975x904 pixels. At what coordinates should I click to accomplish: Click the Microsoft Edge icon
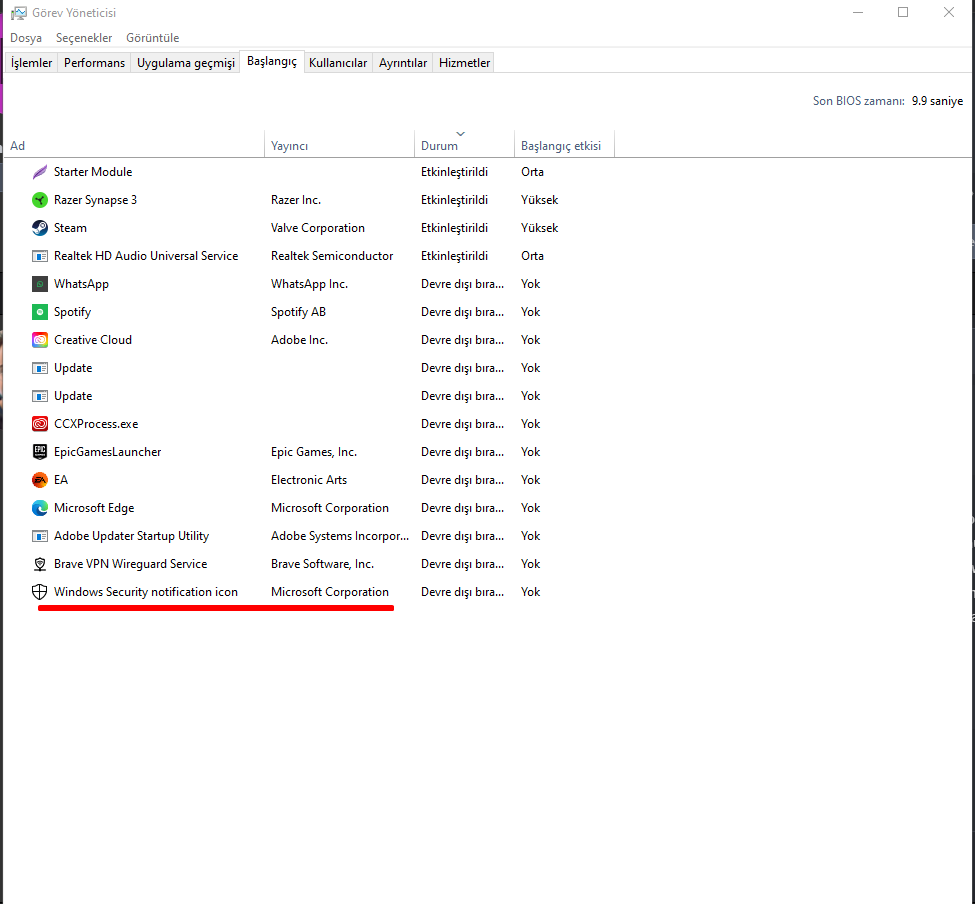click(x=40, y=508)
